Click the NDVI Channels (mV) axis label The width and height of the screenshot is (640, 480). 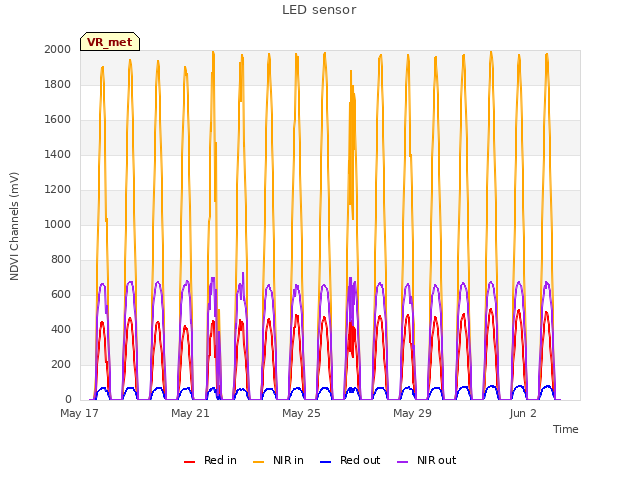(14, 226)
